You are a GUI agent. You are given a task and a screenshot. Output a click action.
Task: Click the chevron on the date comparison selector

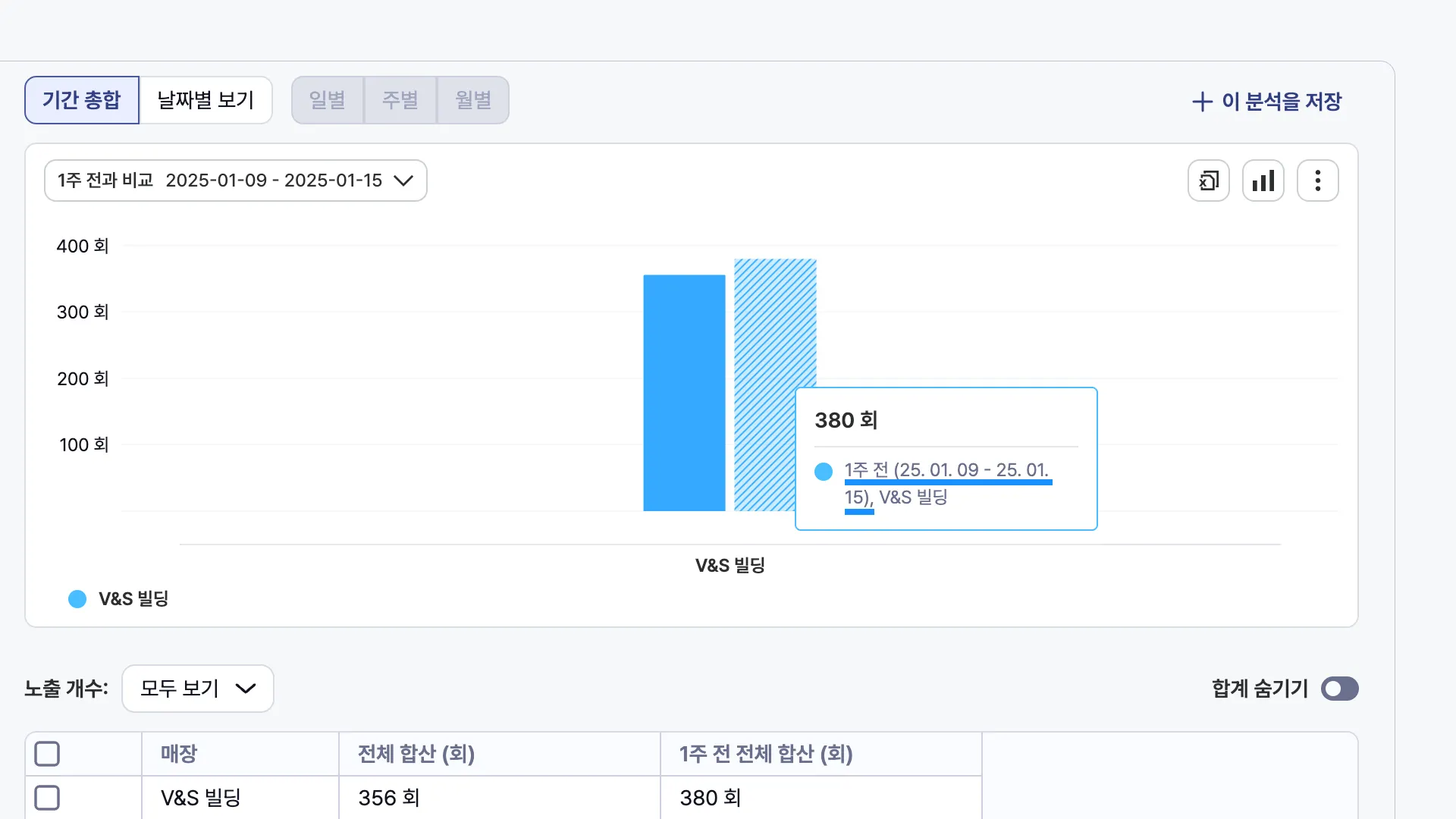(x=403, y=180)
